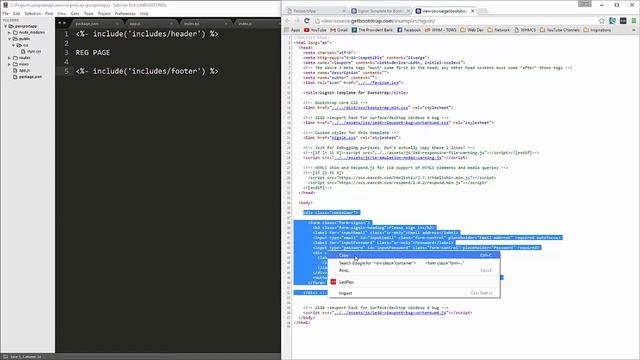The image size is (640, 360).
Task: Switch to Signin Template for Bootstrap tab
Action: 380,11
